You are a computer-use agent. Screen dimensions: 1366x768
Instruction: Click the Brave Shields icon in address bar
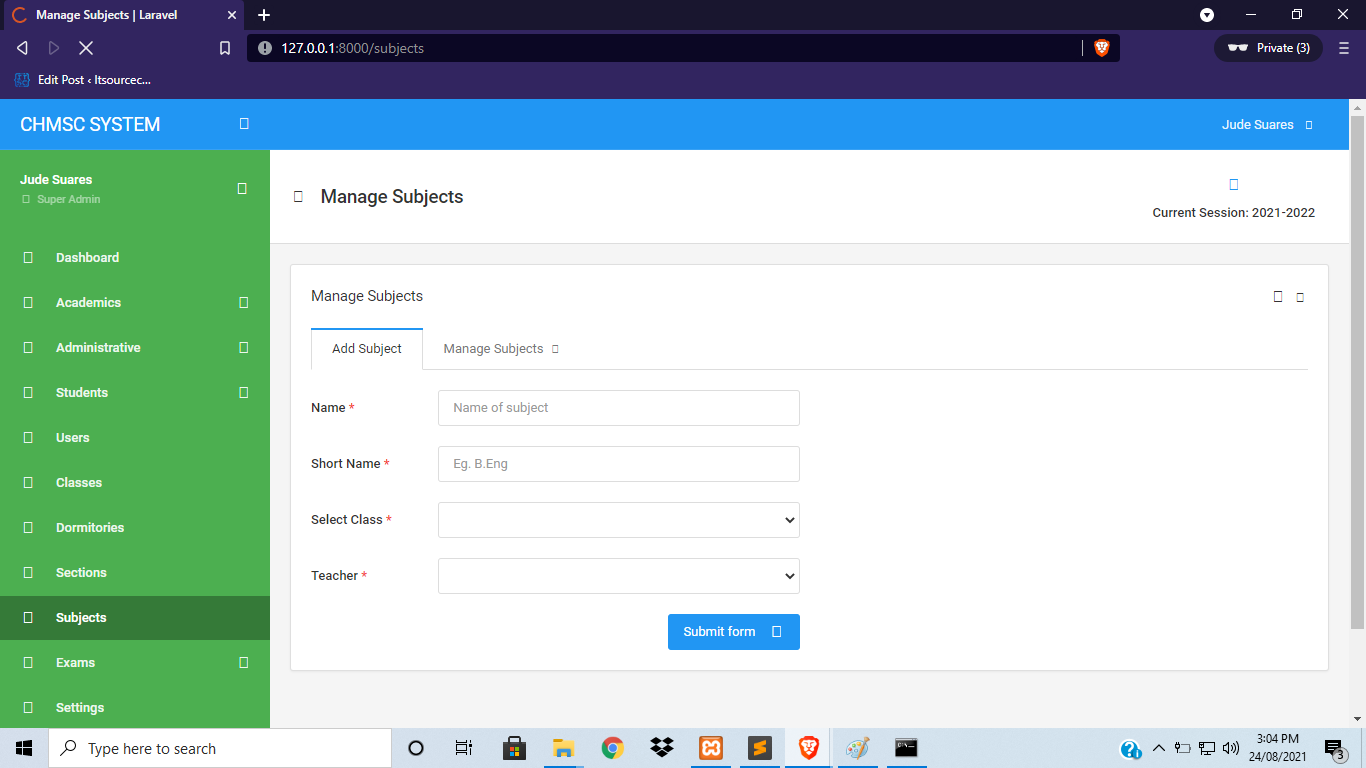tap(1101, 47)
